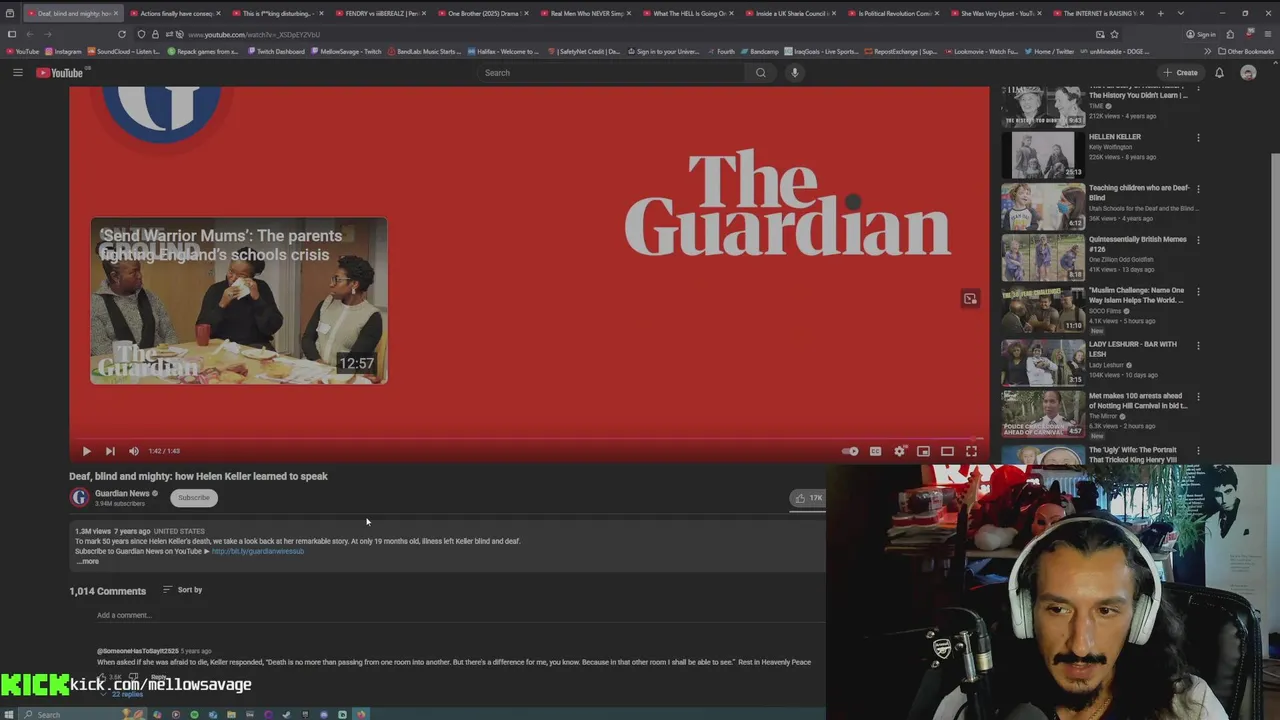Click the video progress bar

[529, 438]
